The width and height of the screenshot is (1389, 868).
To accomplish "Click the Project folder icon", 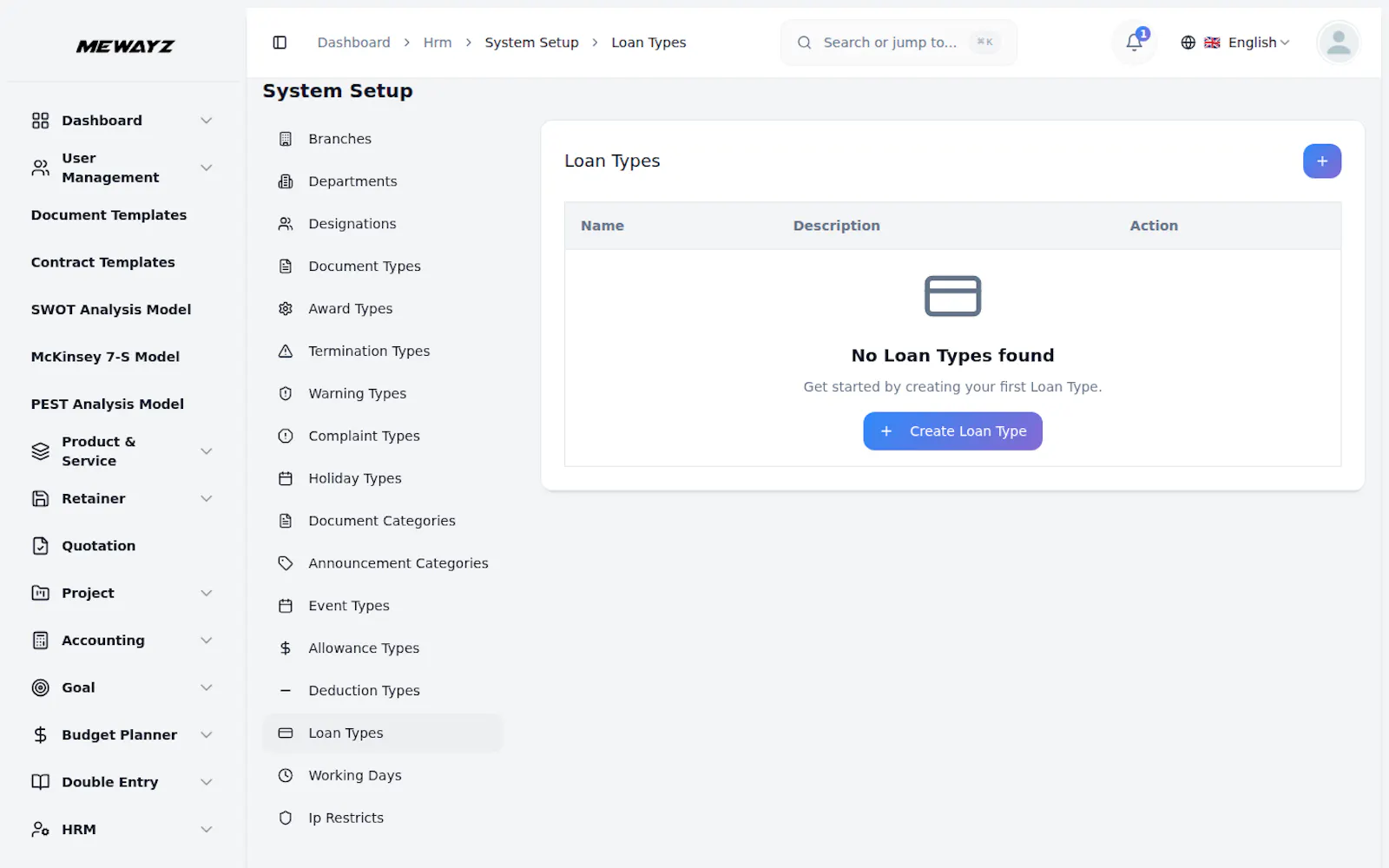I will 41,594.
